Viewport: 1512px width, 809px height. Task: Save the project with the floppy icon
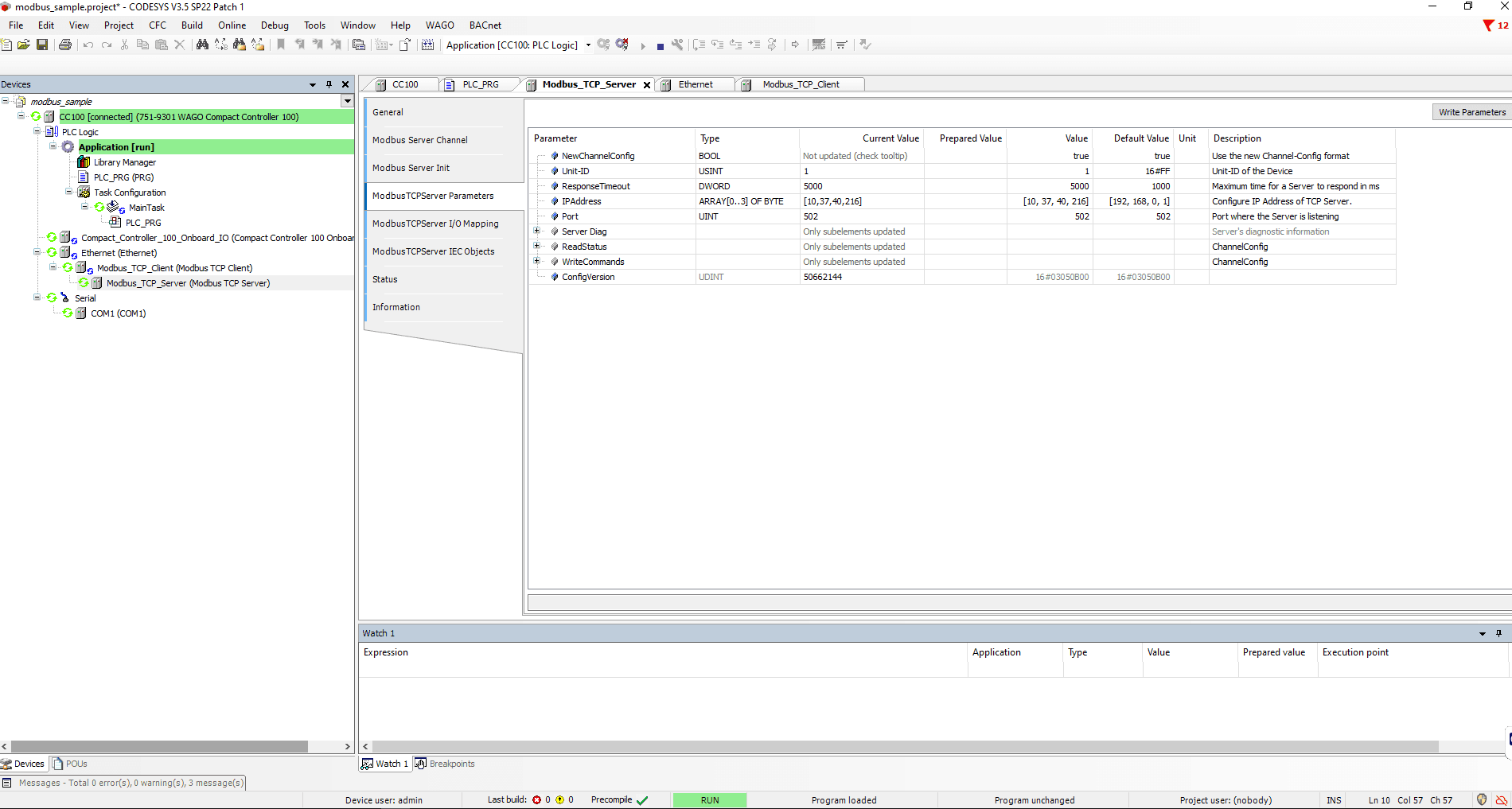coord(42,45)
